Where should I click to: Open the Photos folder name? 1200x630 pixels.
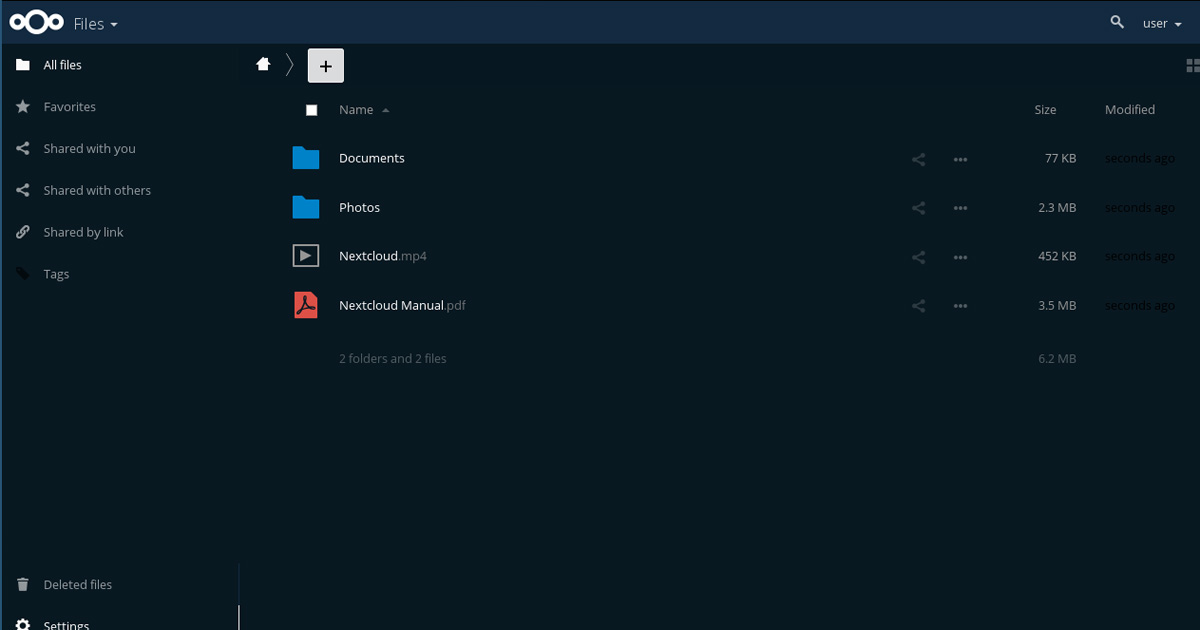(x=360, y=207)
